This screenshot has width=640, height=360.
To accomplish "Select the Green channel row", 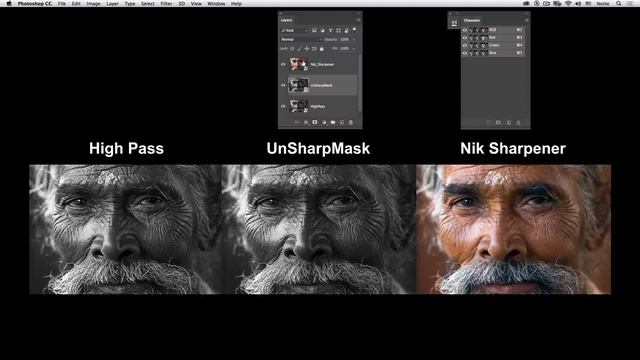I will pos(493,45).
